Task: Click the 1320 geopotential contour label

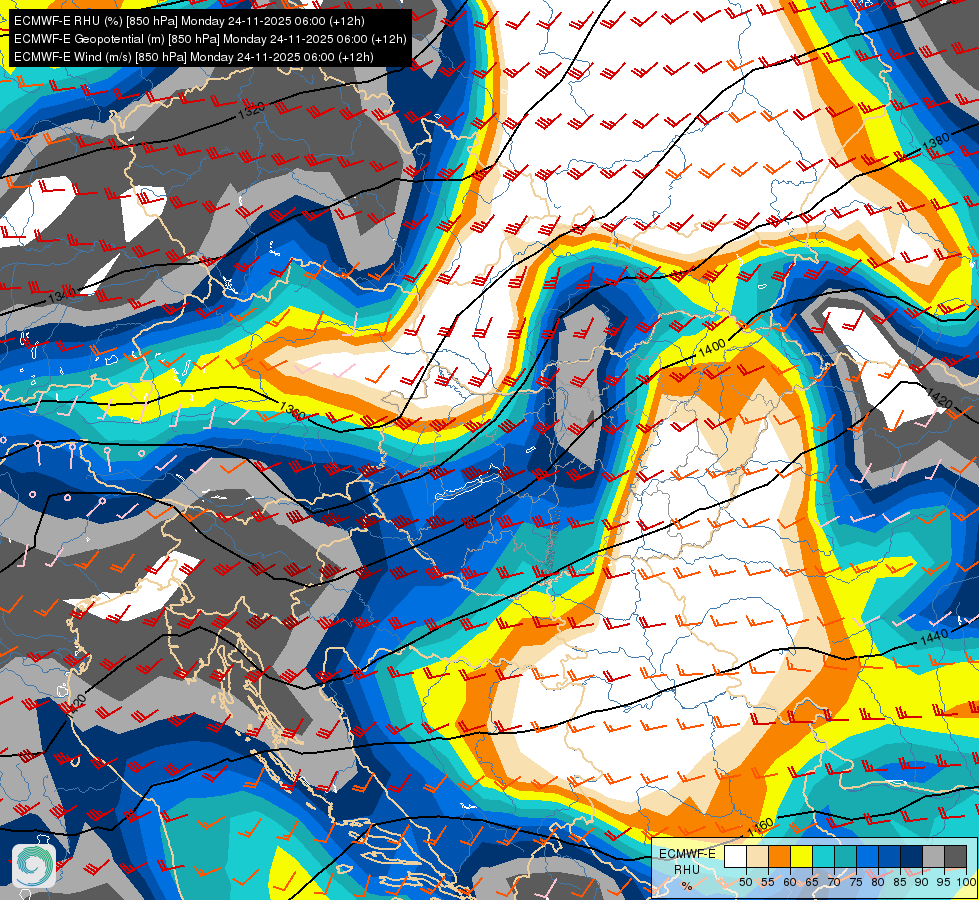Action: point(251,111)
